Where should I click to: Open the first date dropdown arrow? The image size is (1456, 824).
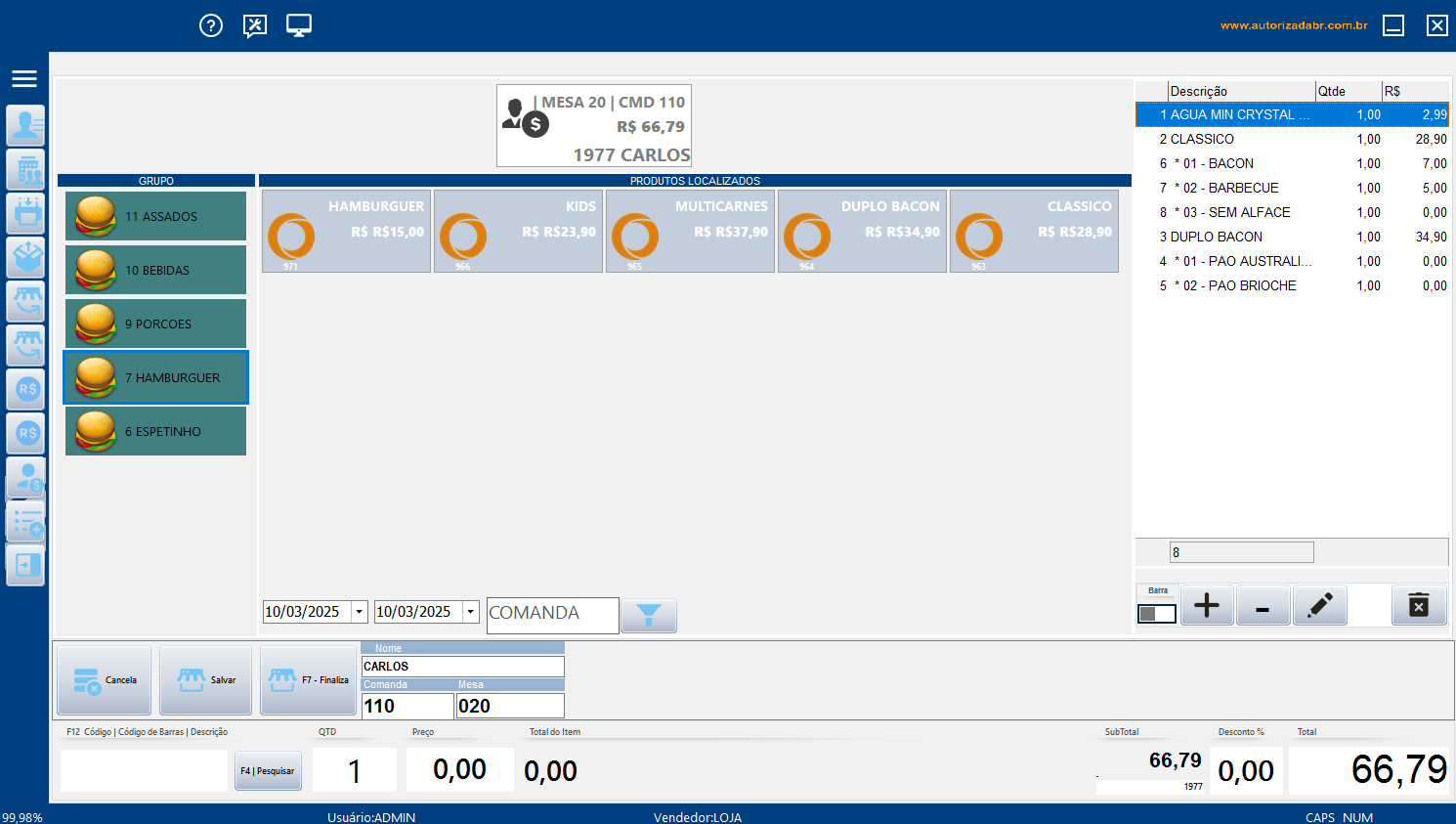coord(360,612)
